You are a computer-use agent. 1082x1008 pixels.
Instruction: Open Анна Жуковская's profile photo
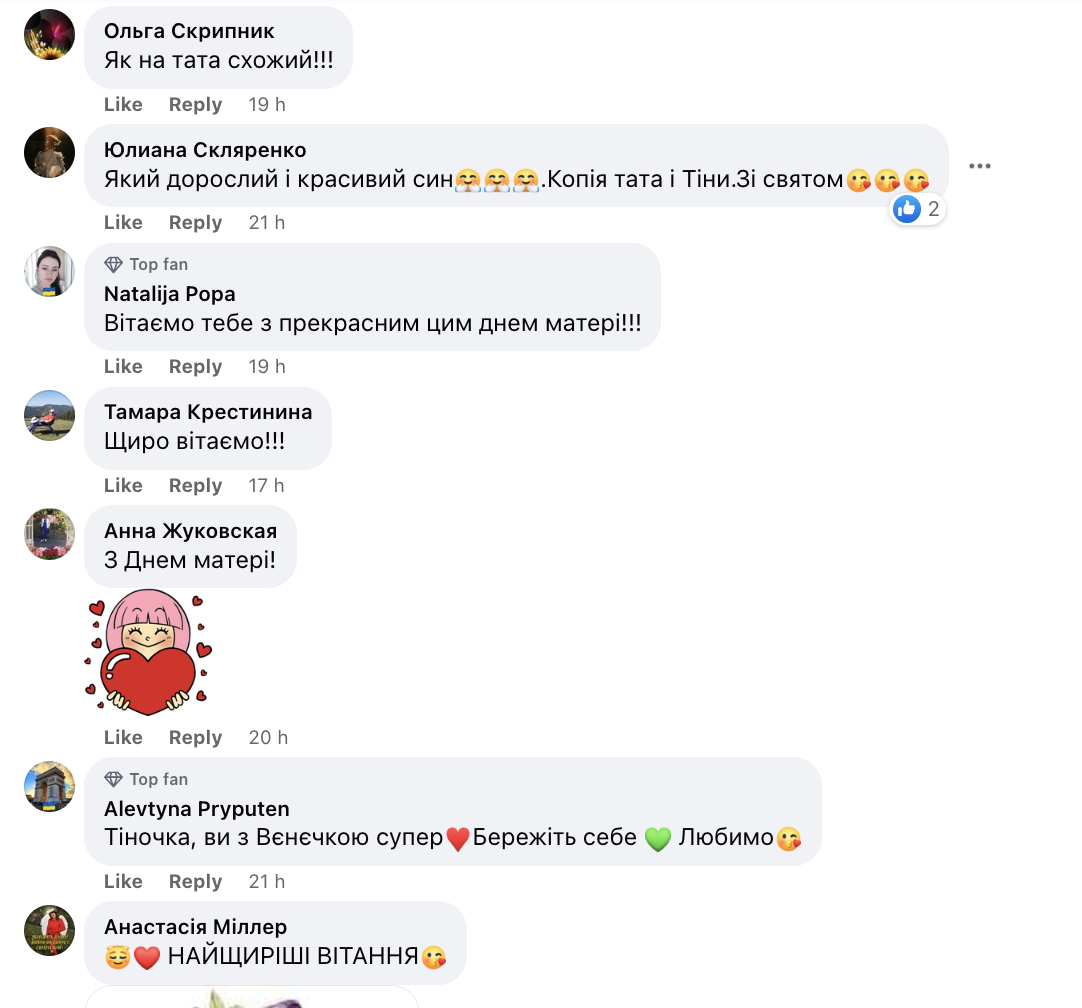click(49, 534)
